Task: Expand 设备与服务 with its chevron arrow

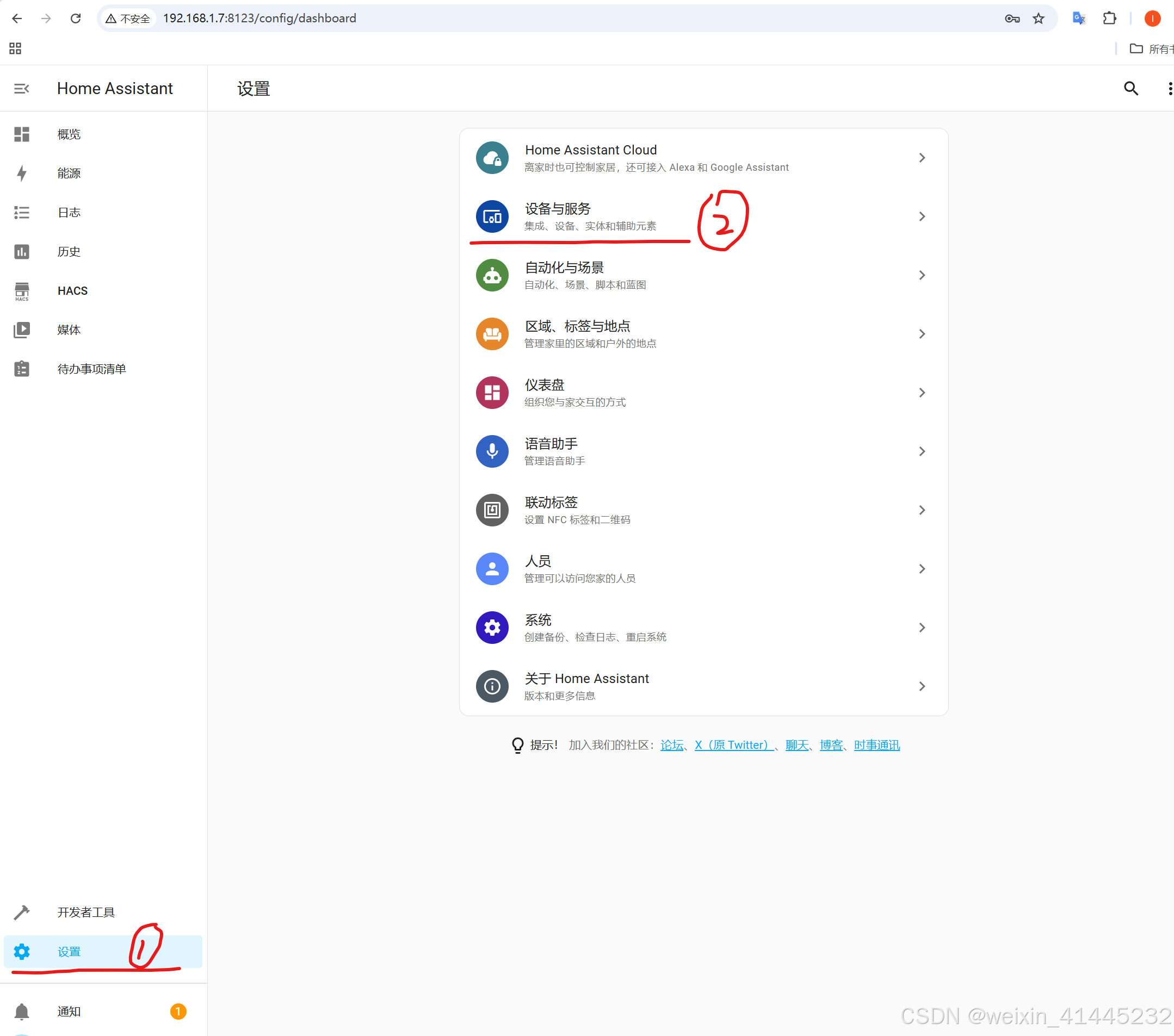Action: pyautogui.click(x=921, y=216)
